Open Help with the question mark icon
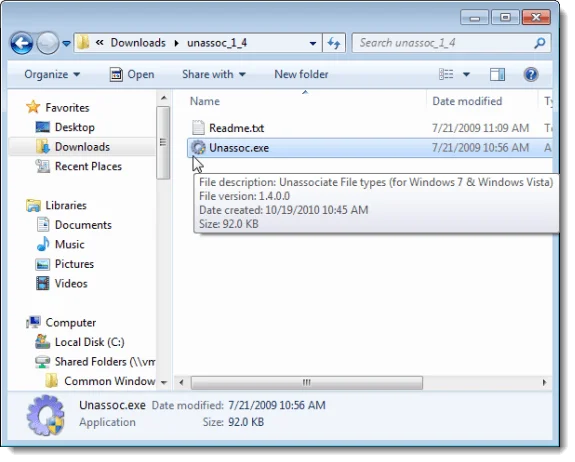The width and height of the screenshot is (575, 462). [531, 74]
